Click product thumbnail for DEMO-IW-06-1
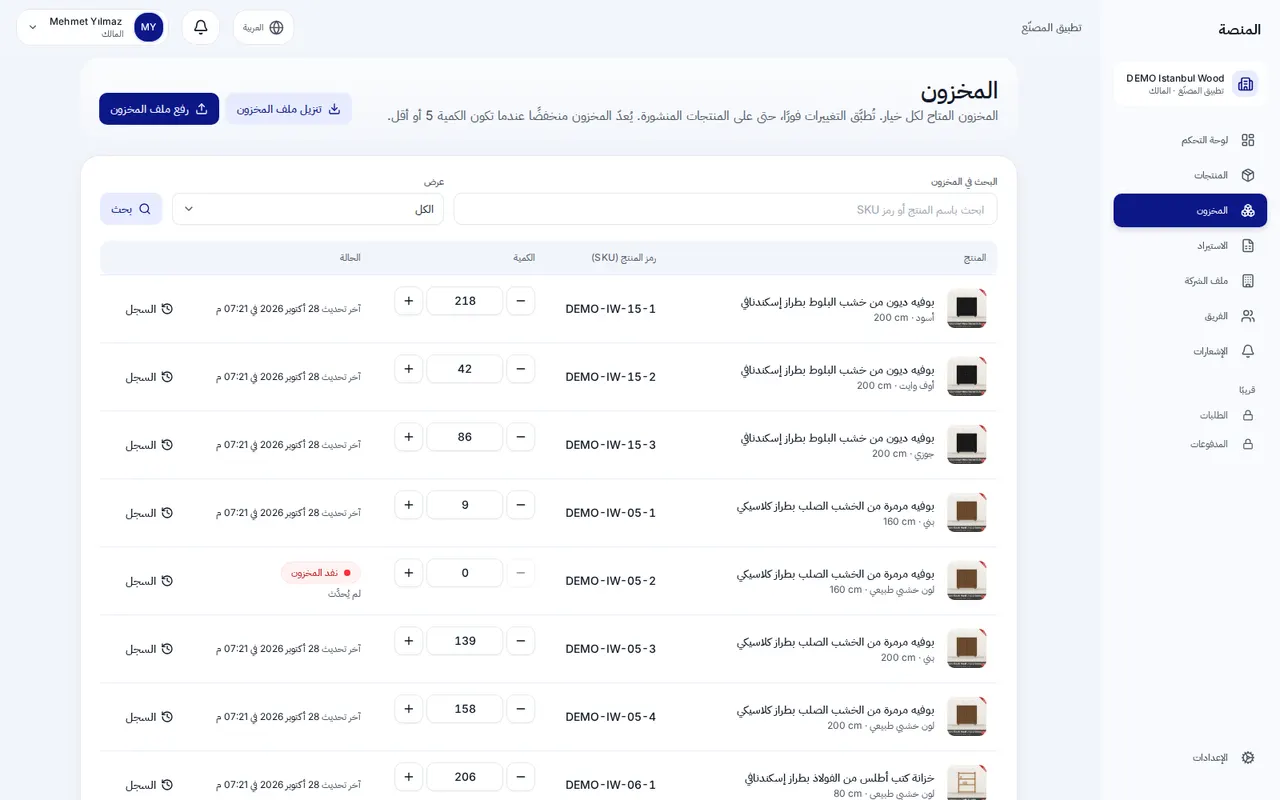 point(967,783)
